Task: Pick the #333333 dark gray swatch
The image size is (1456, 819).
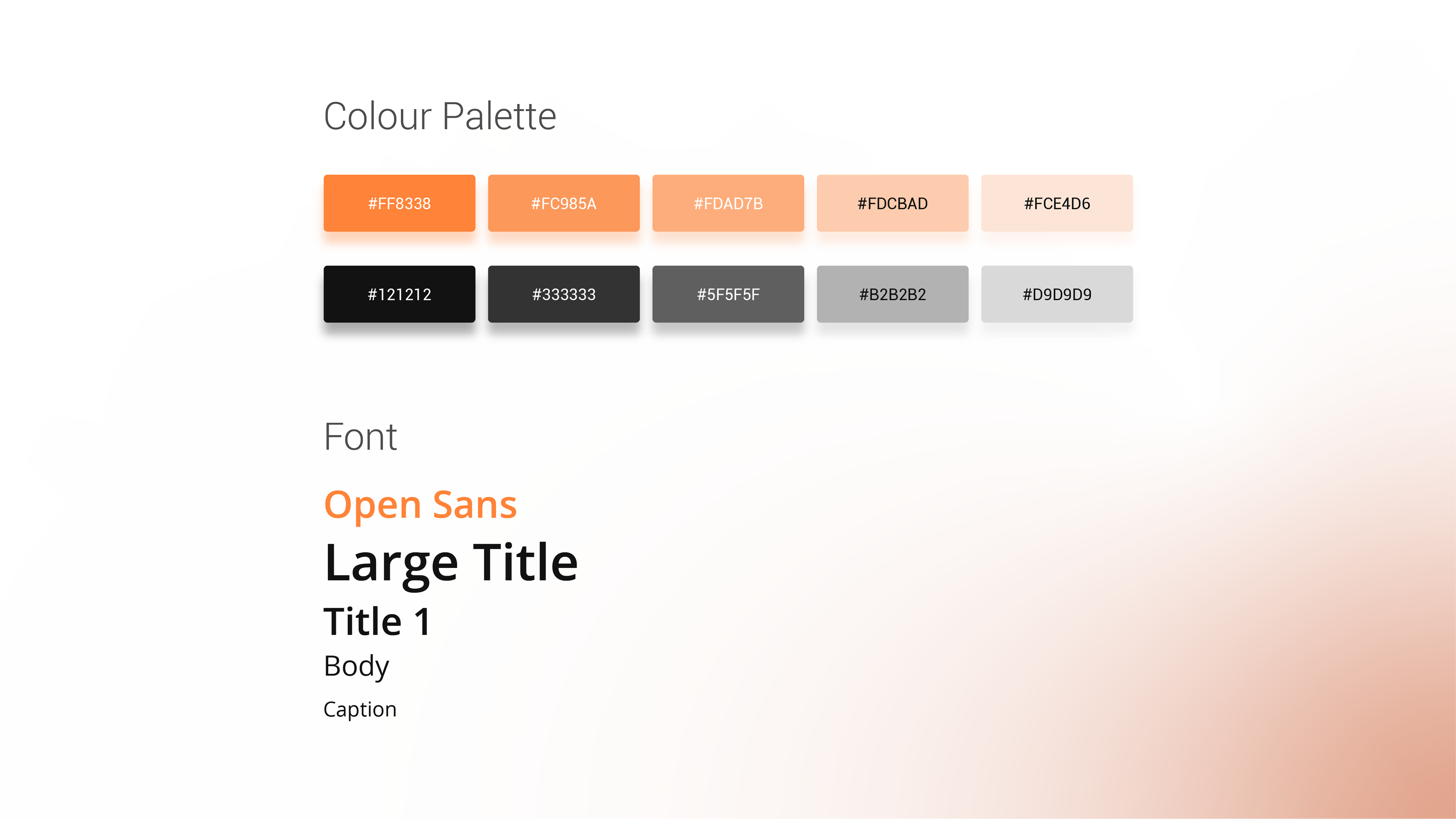Action: [x=563, y=294]
